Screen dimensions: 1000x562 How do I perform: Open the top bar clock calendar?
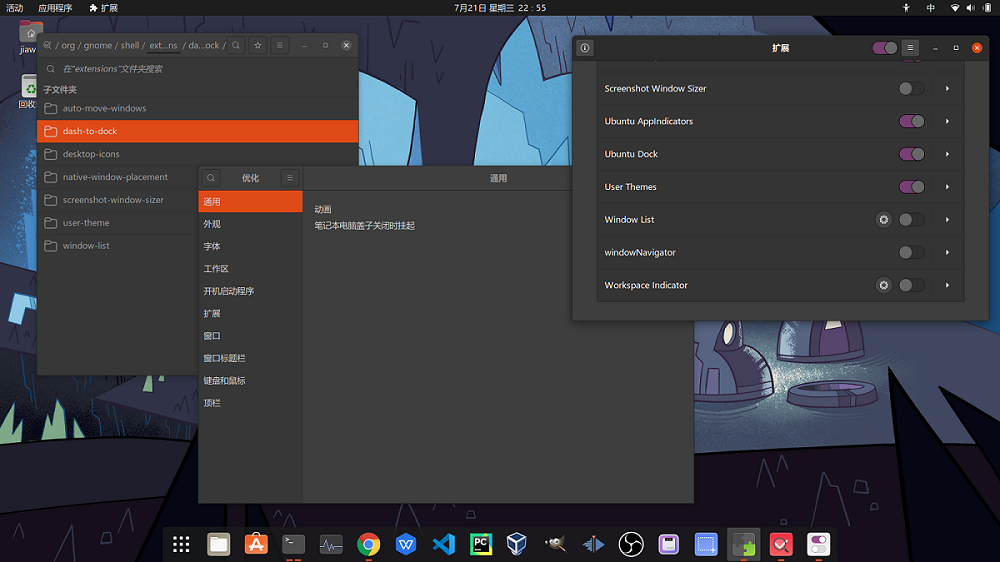(500, 8)
